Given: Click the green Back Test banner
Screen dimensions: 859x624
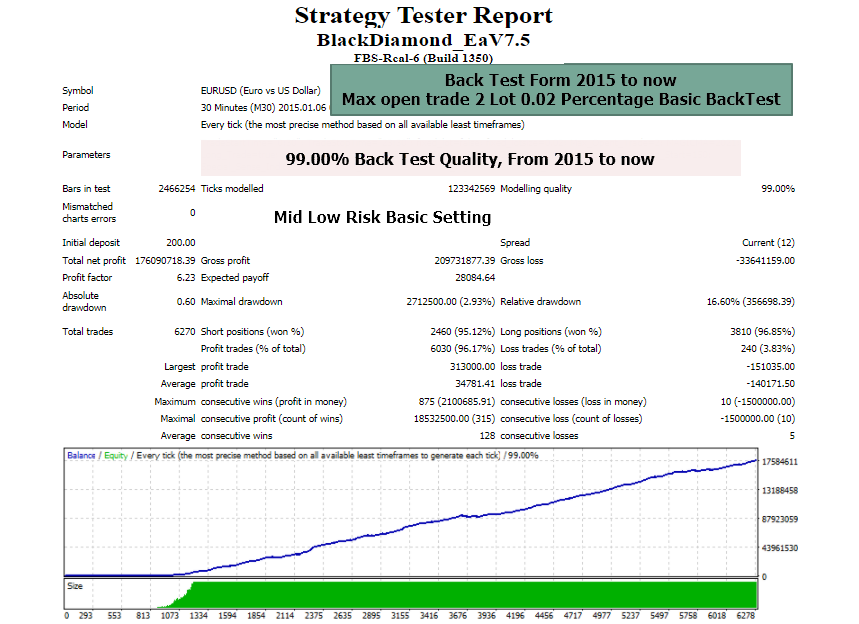Looking at the screenshot, I should click(x=561, y=90).
